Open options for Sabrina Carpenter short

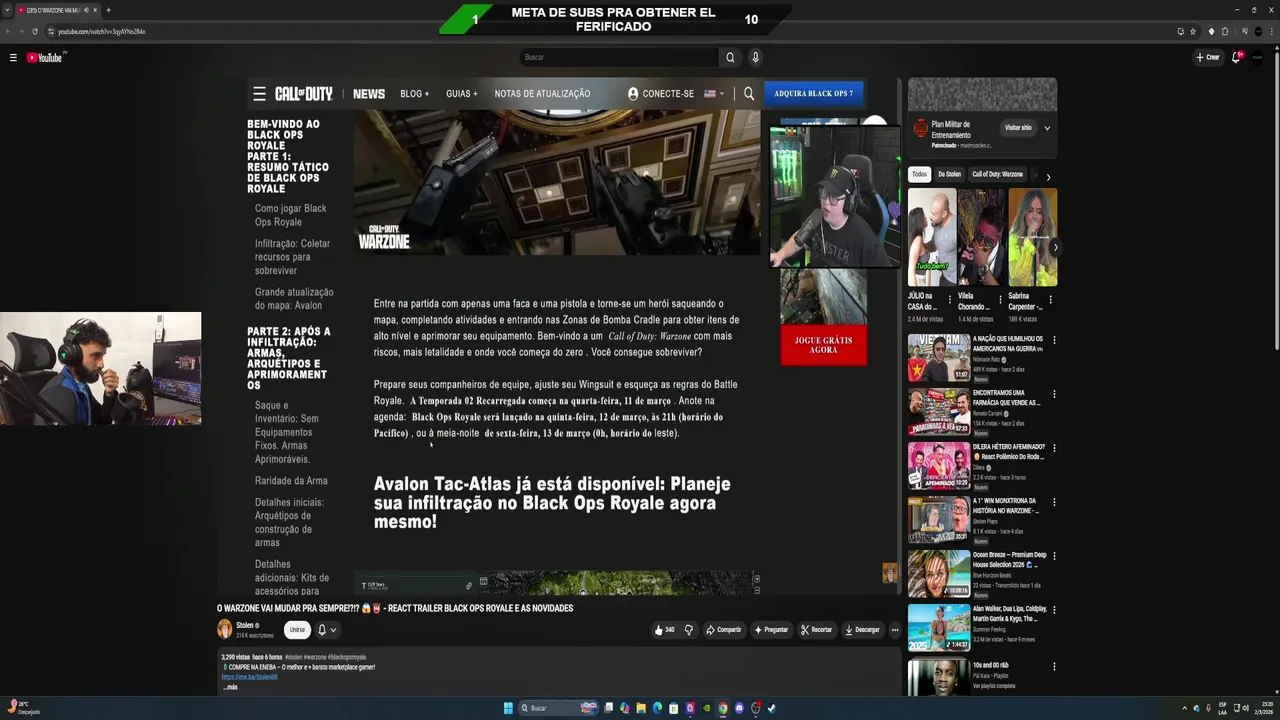pyautogui.click(x=1050, y=299)
